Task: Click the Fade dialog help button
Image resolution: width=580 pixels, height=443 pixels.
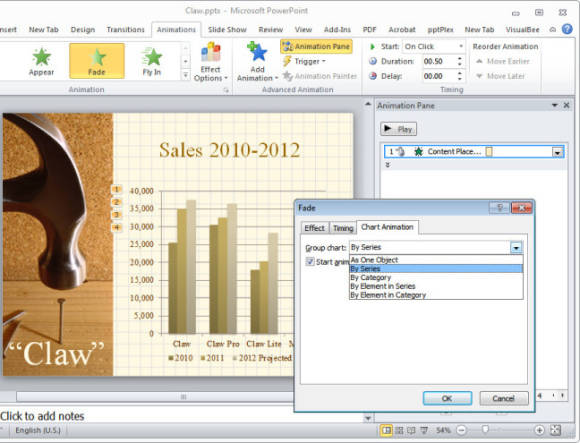Action: click(499, 208)
